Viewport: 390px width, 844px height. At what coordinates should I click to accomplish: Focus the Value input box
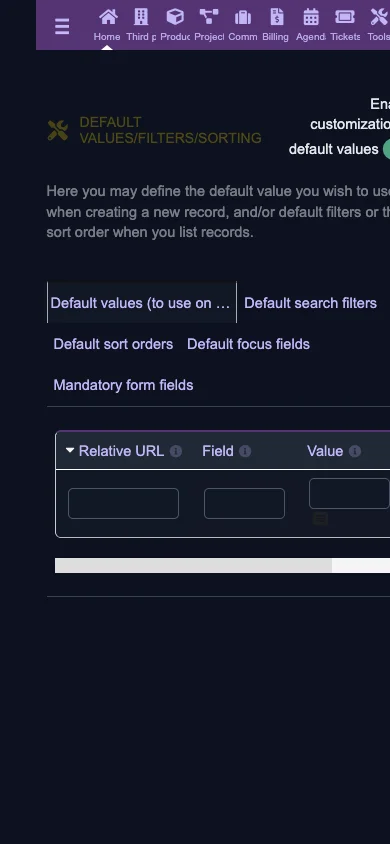(349, 493)
